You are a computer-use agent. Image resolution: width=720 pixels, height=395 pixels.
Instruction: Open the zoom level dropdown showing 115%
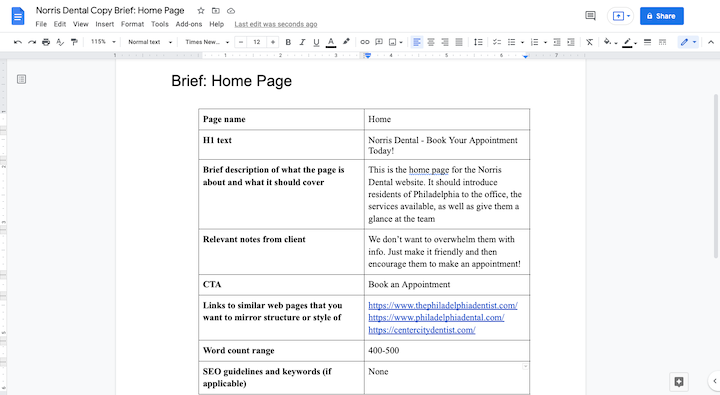pos(103,42)
